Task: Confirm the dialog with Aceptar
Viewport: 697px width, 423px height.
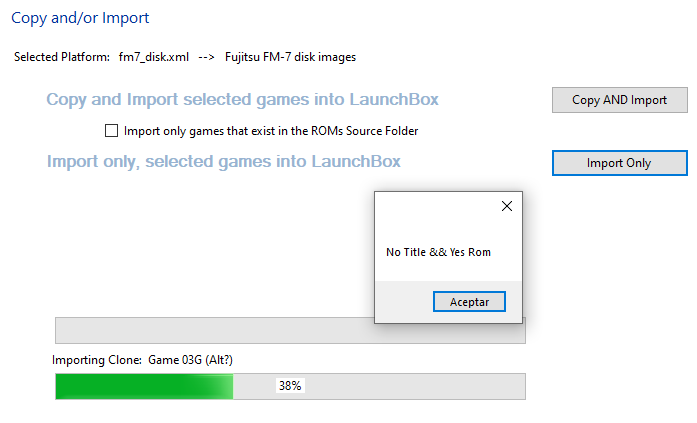Action: pos(469,302)
